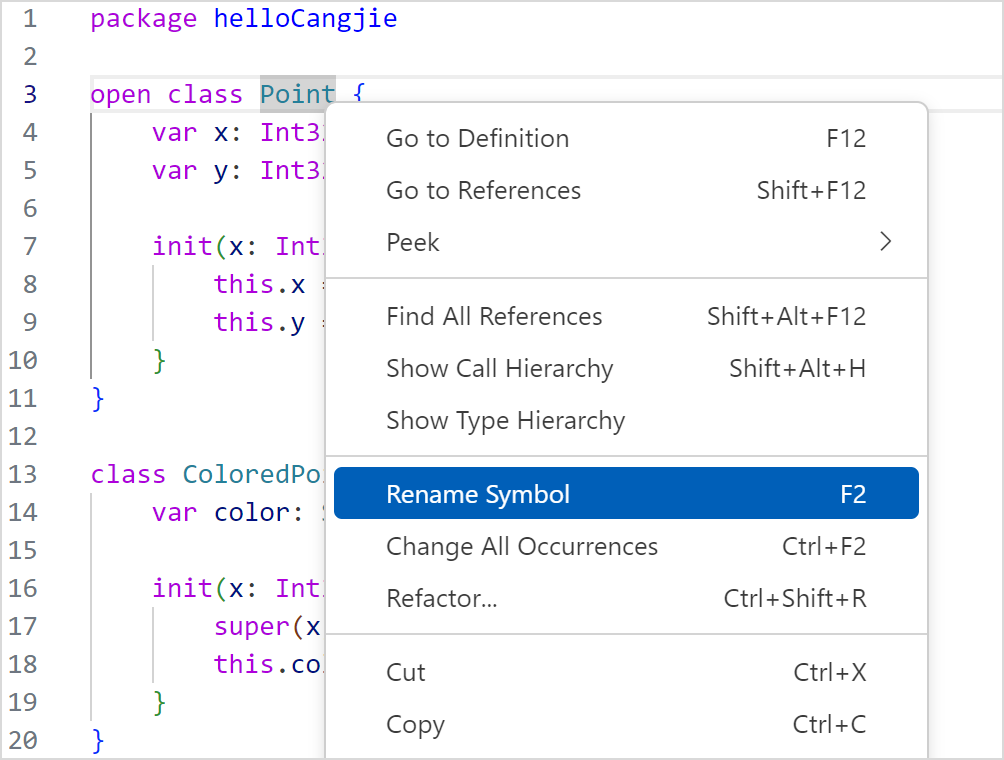Expand the Peek submenu arrow
This screenshot has height=760, width=1004.
point(884,242)
